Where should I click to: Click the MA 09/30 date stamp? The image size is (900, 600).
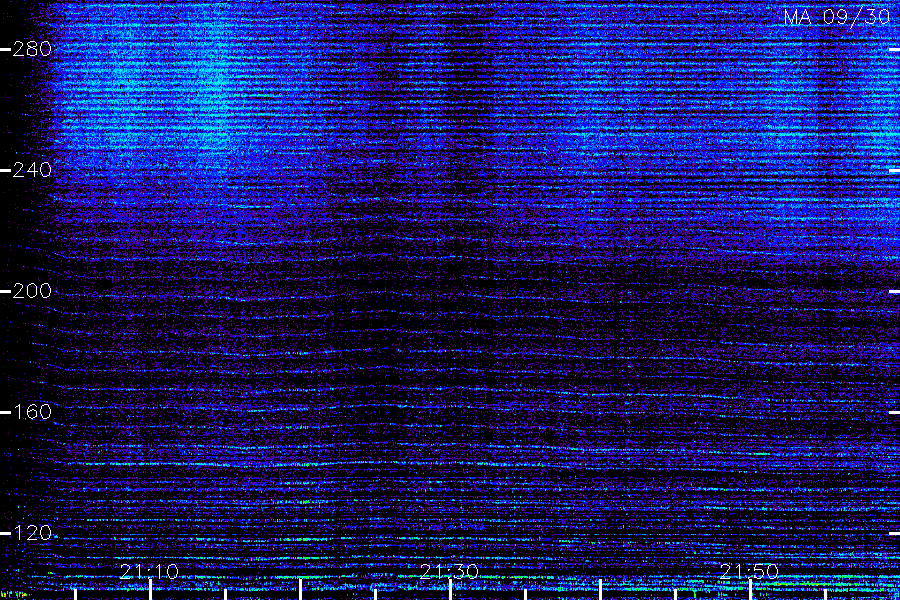[837, 17]
